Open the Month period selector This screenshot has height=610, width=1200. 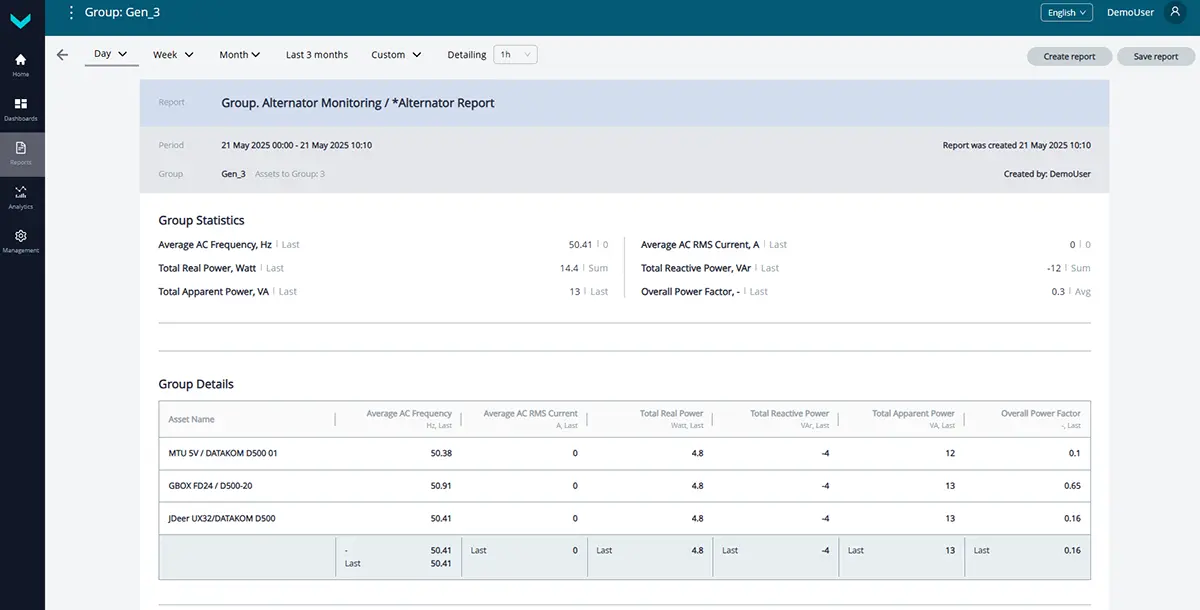pyautogui.click(x=240, y=55)
